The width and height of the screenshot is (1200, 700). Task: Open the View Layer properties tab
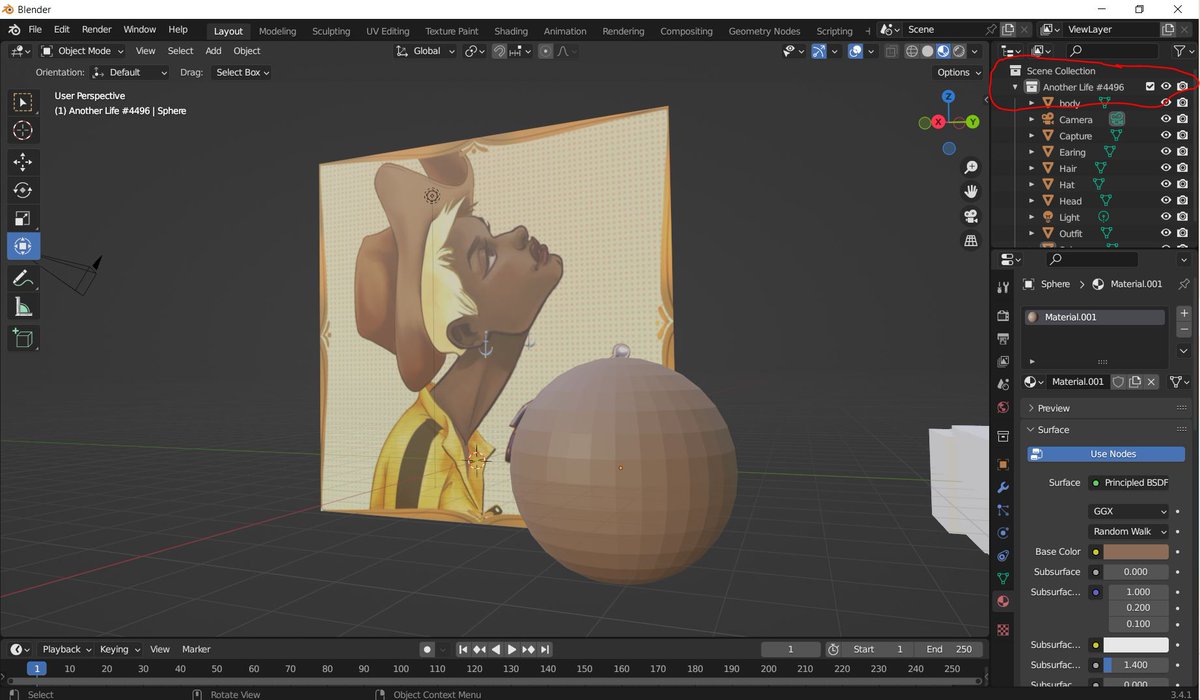[x=1003, y=361]
